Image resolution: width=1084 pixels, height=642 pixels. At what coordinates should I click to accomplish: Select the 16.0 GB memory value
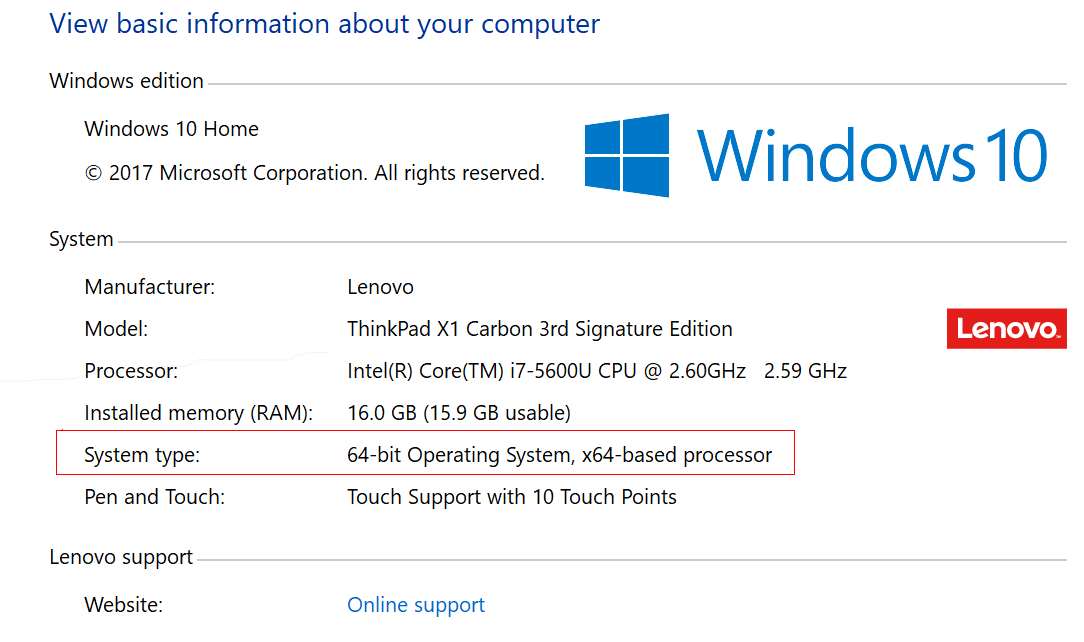click(459, 413)
